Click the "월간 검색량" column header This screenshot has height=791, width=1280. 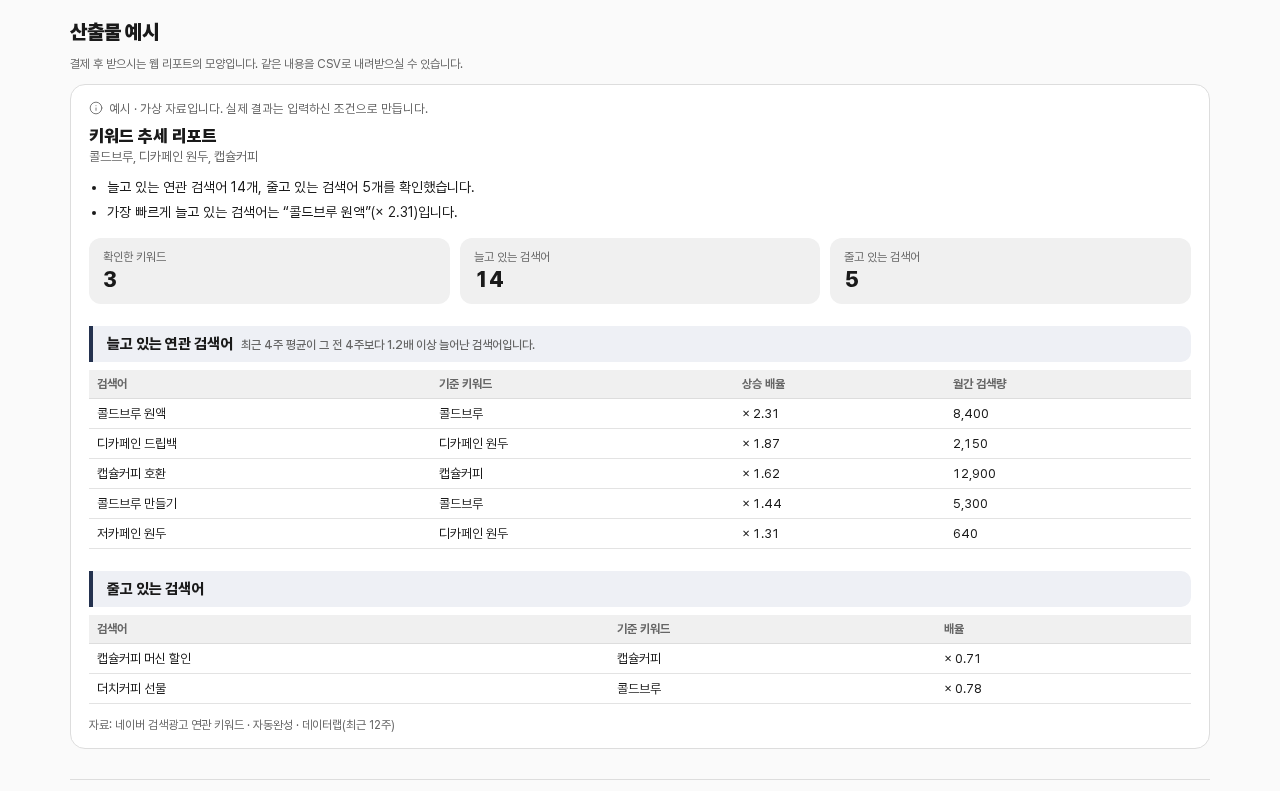[980, 384]
